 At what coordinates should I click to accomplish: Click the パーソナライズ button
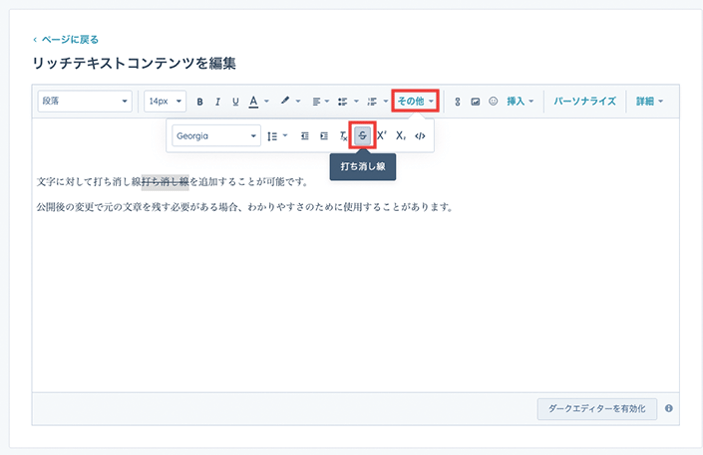(585, 101)
